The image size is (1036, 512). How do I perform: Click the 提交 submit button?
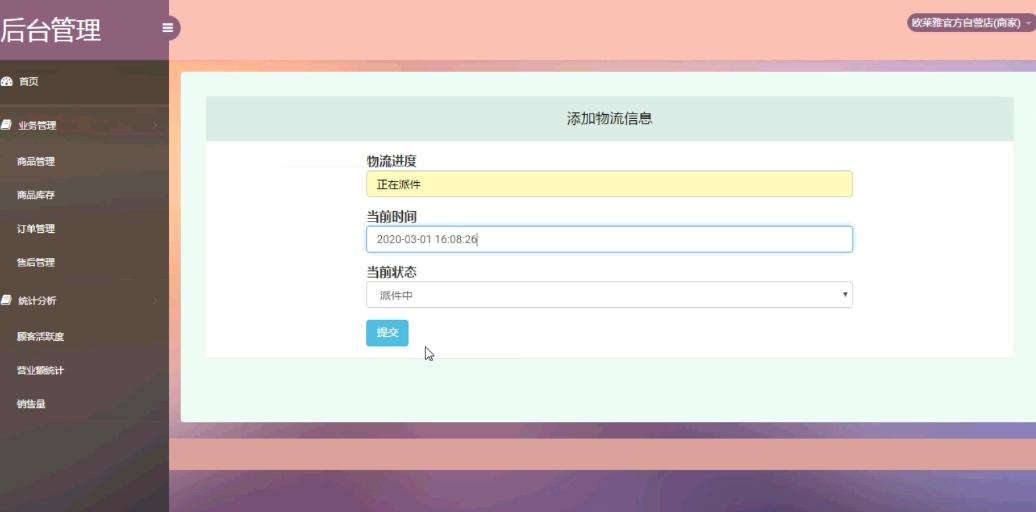[x=387, y=333]
